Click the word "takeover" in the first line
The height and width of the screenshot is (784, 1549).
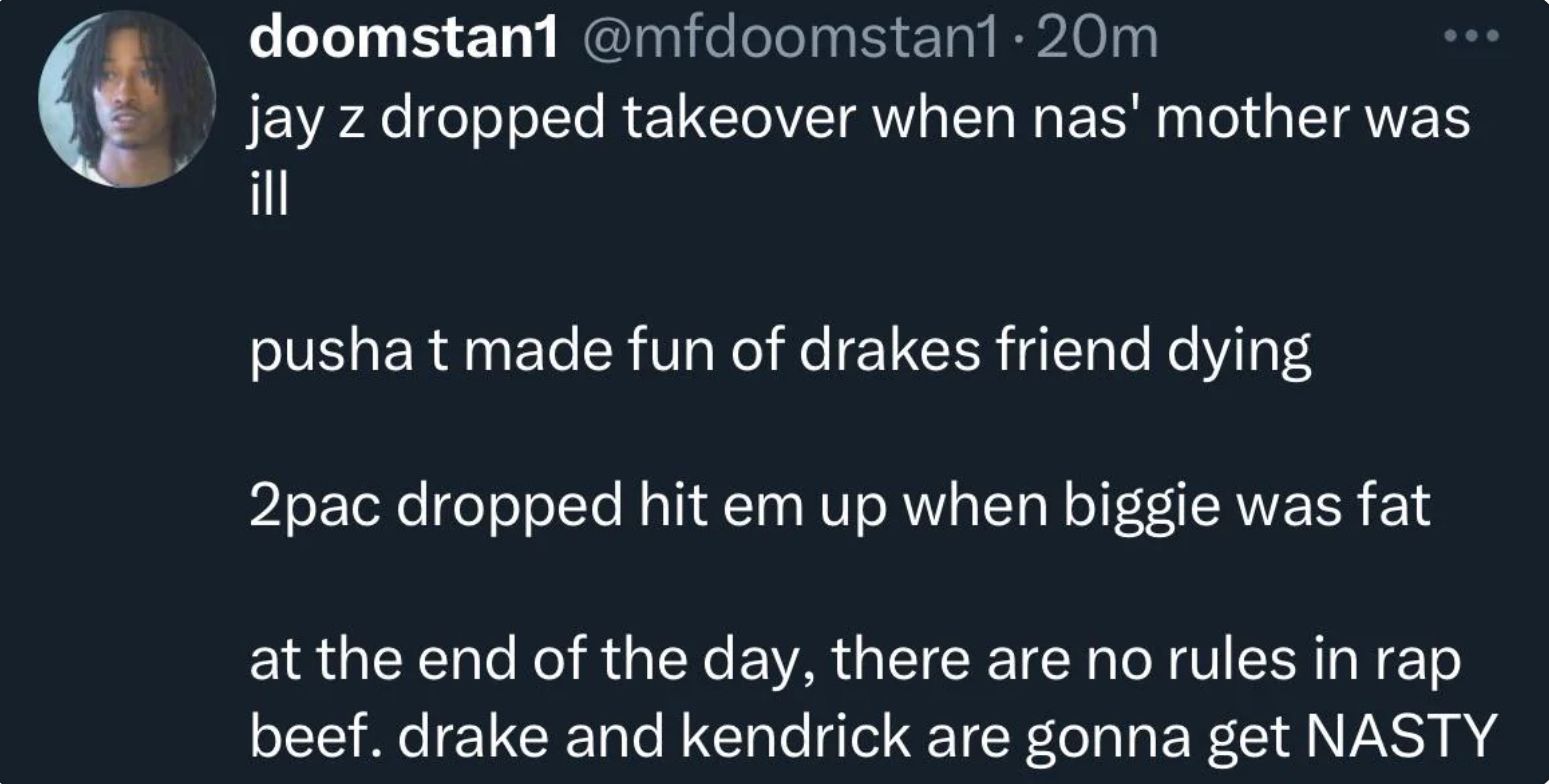tap(738, 120)
